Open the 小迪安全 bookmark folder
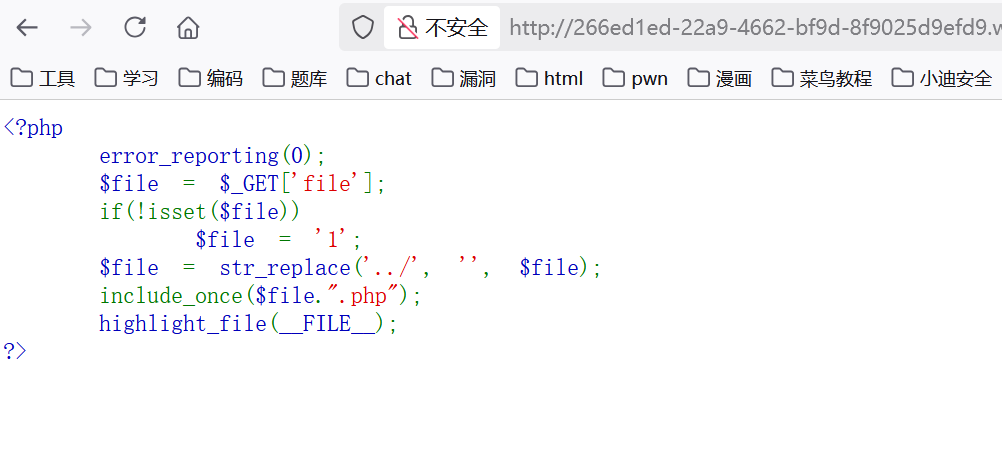Screen dimensions: 1002x459 942,78
